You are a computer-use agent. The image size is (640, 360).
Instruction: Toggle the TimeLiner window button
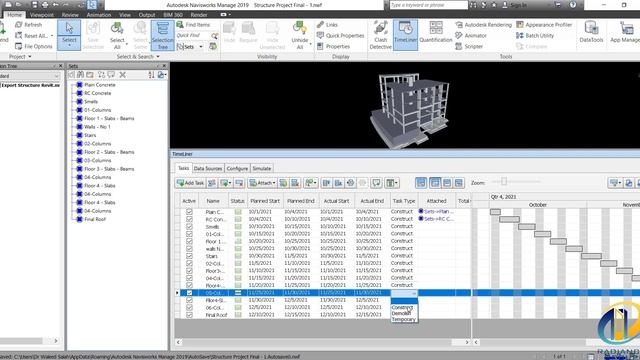pos(405,35)
